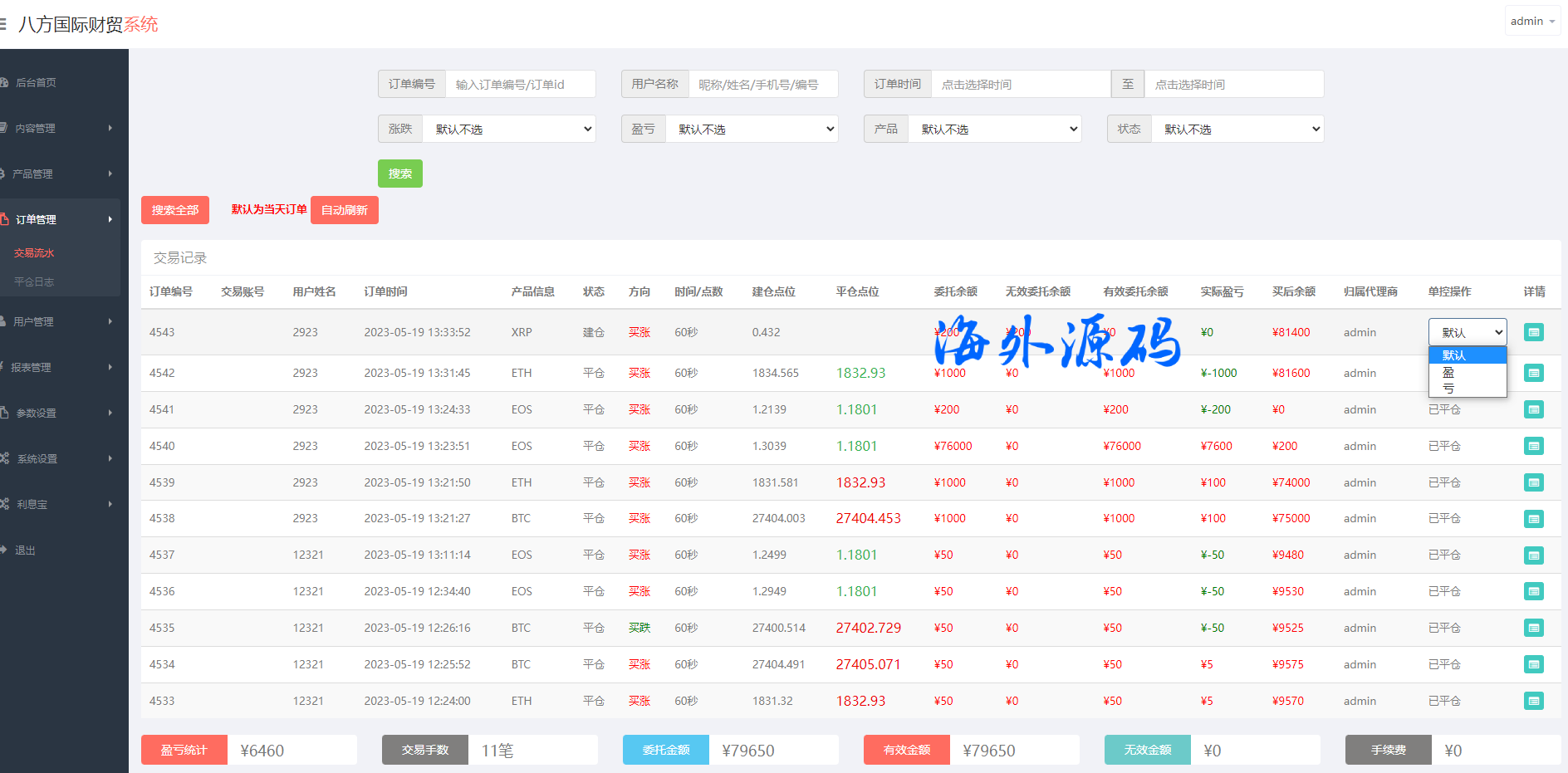Image resolution: width=1568 pixels, height=773 pixels.
Task: Click details icon for order 4541
Action: click(x=1533, y=409)
